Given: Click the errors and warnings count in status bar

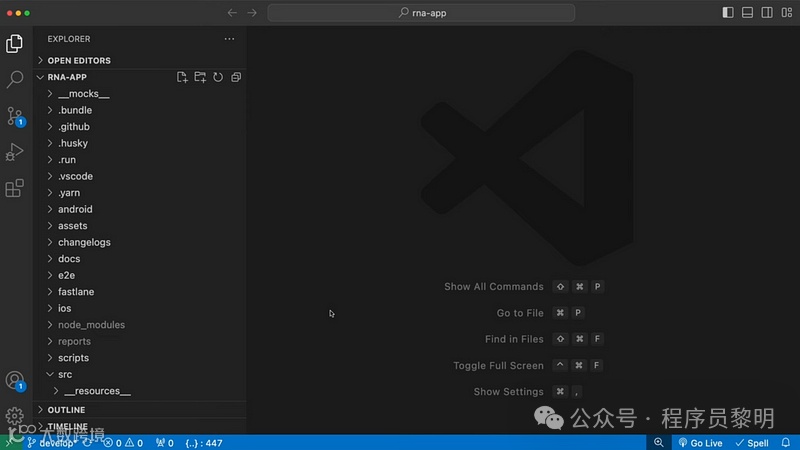Looking at the screenshot, I should (x=123, y=443).
